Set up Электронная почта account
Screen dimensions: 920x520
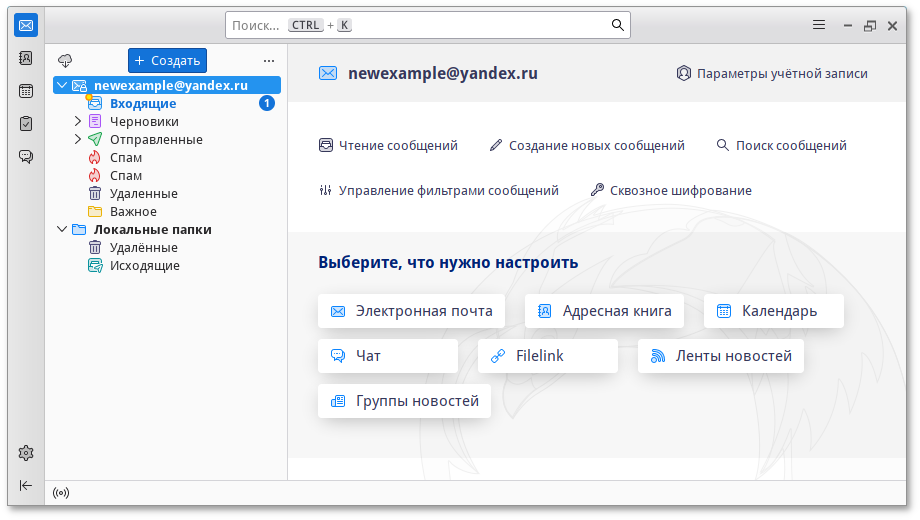(x=411, y=311)
